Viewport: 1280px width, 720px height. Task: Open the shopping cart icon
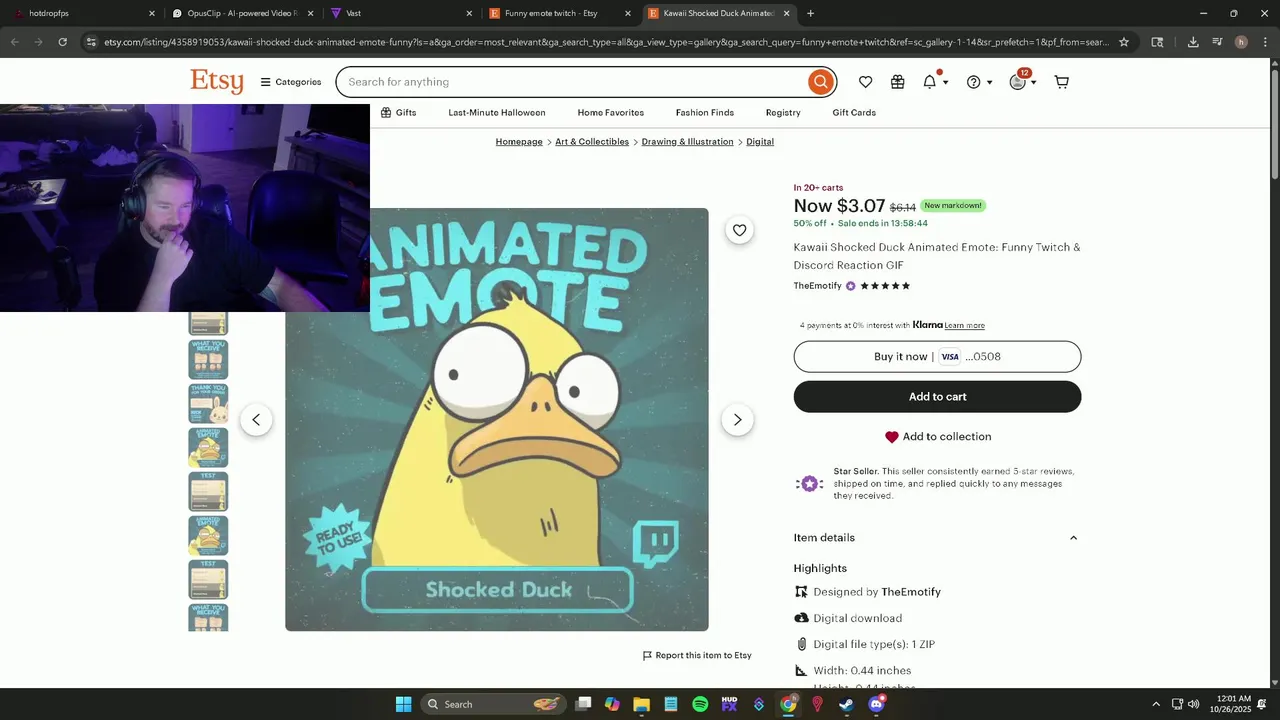click(x=1062, y=82)
